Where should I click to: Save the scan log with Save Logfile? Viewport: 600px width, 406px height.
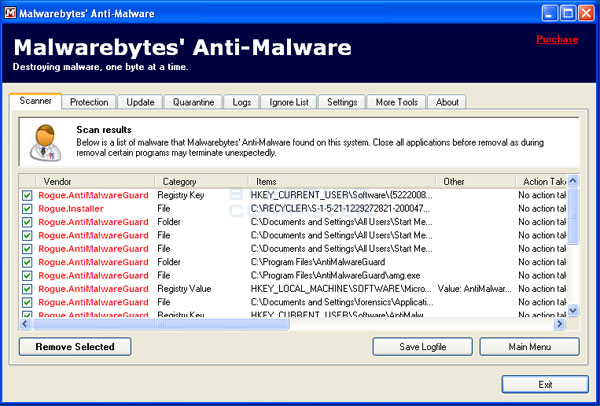point(422,347)
